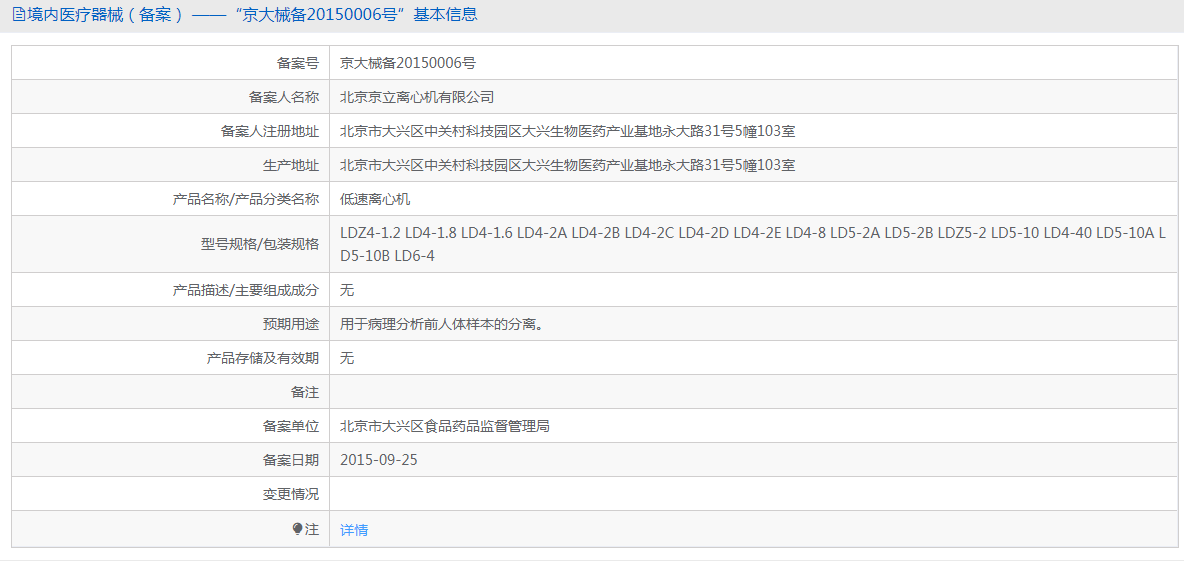Click the 生产地址 address value

[x=567, y=165]
